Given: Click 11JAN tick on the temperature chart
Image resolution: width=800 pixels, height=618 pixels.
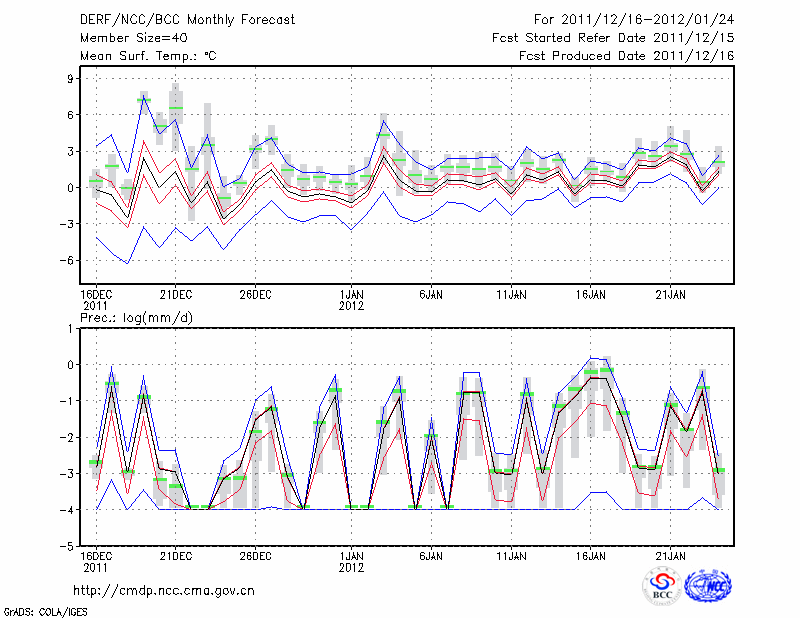Looking at the screenshot, I should [x=511, y=295].
